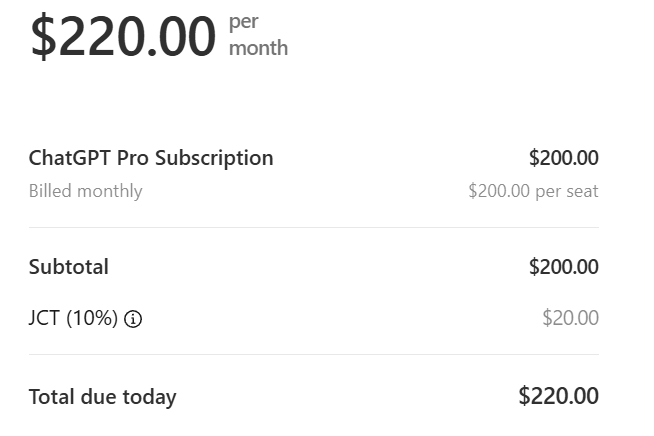Image resolution: width=654 pixels, height=436 pixels.
Task: Click the JCT tax info icon
Action: click(134, 320)
